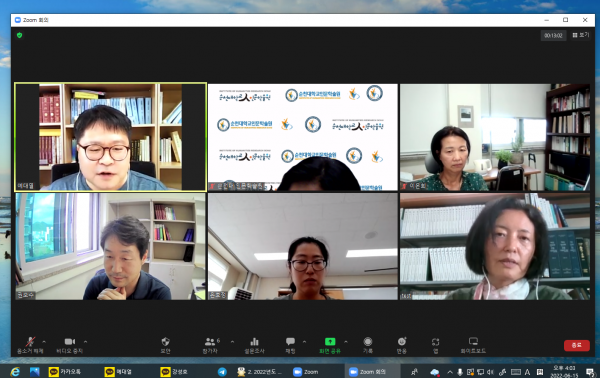The height and width of the screenshot is (378, 600).
Task: Select logo-background video tile
Action: [303, 137]
